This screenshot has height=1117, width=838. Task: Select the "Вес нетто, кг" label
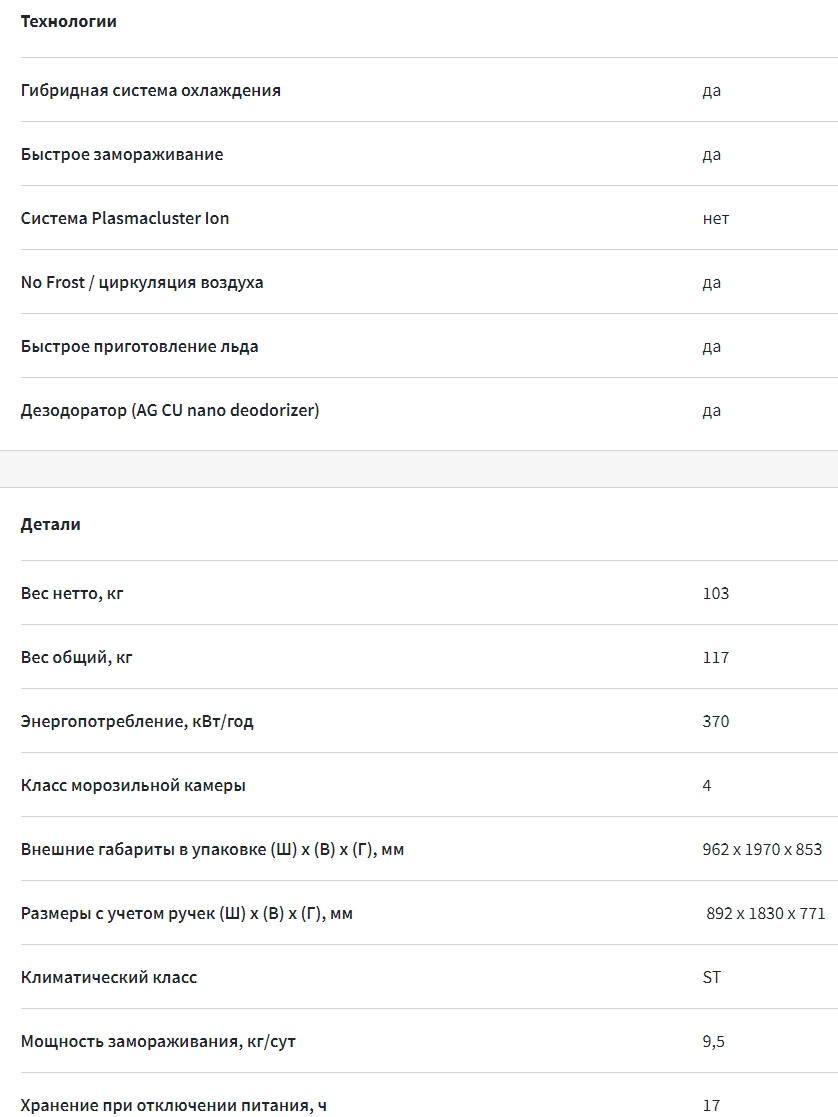[x=71, y=593]
